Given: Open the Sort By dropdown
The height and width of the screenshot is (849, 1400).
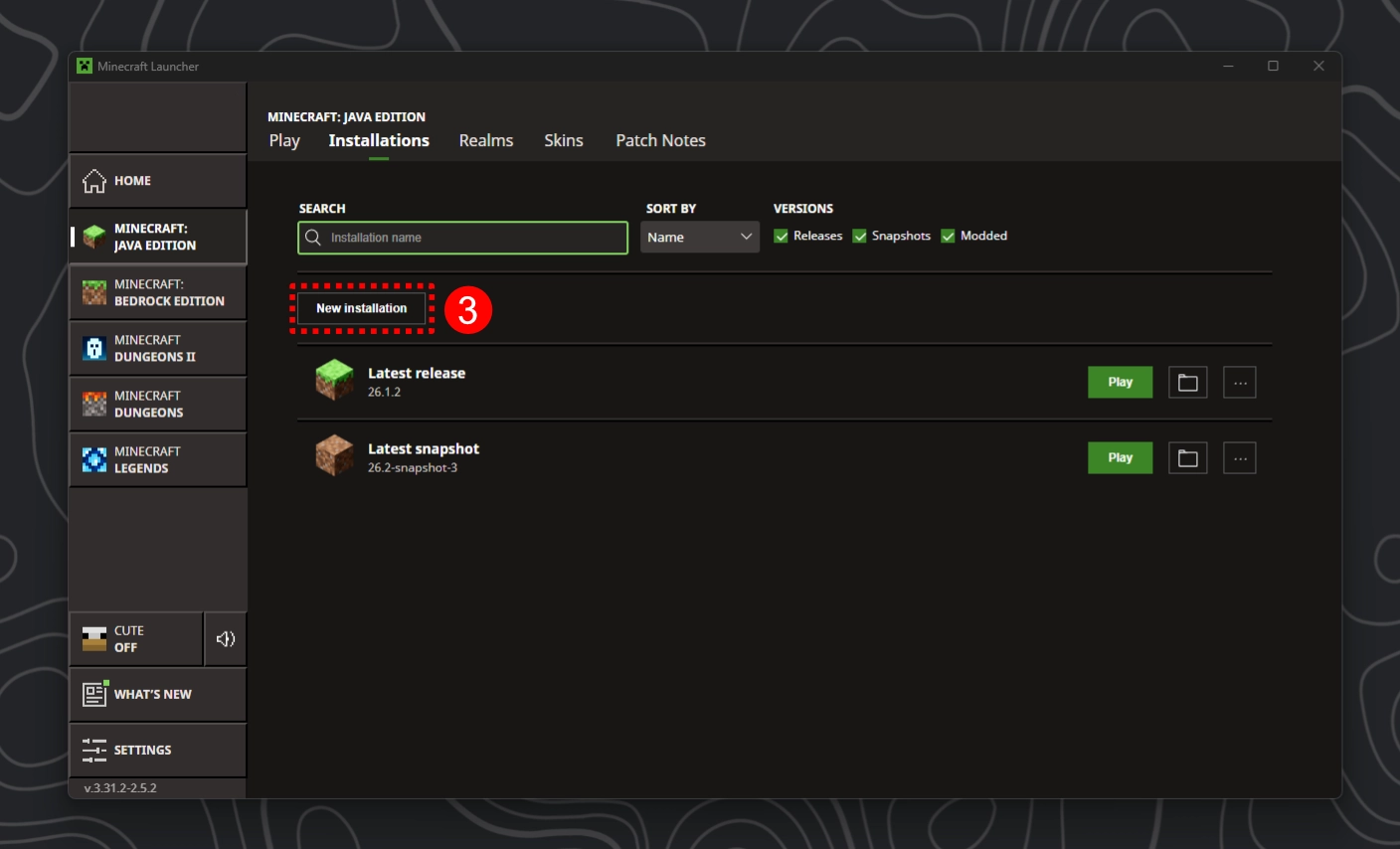Looking at the screenshot, I should pyautogui.click(x=699, y=237).
